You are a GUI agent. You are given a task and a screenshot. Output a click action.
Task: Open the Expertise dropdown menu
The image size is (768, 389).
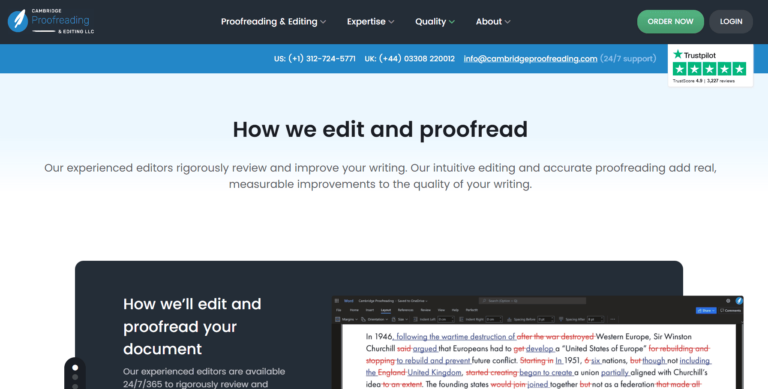point(370,22)
